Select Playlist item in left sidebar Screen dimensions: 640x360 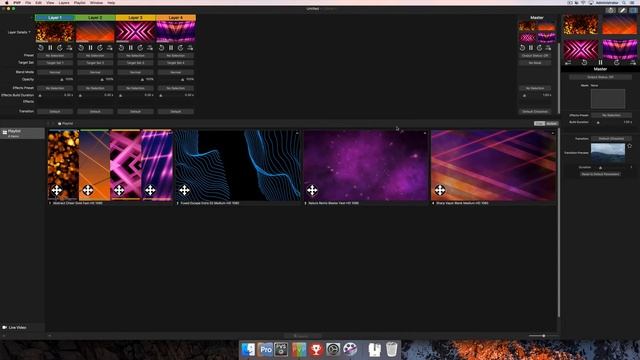click(x=22, y=133)
